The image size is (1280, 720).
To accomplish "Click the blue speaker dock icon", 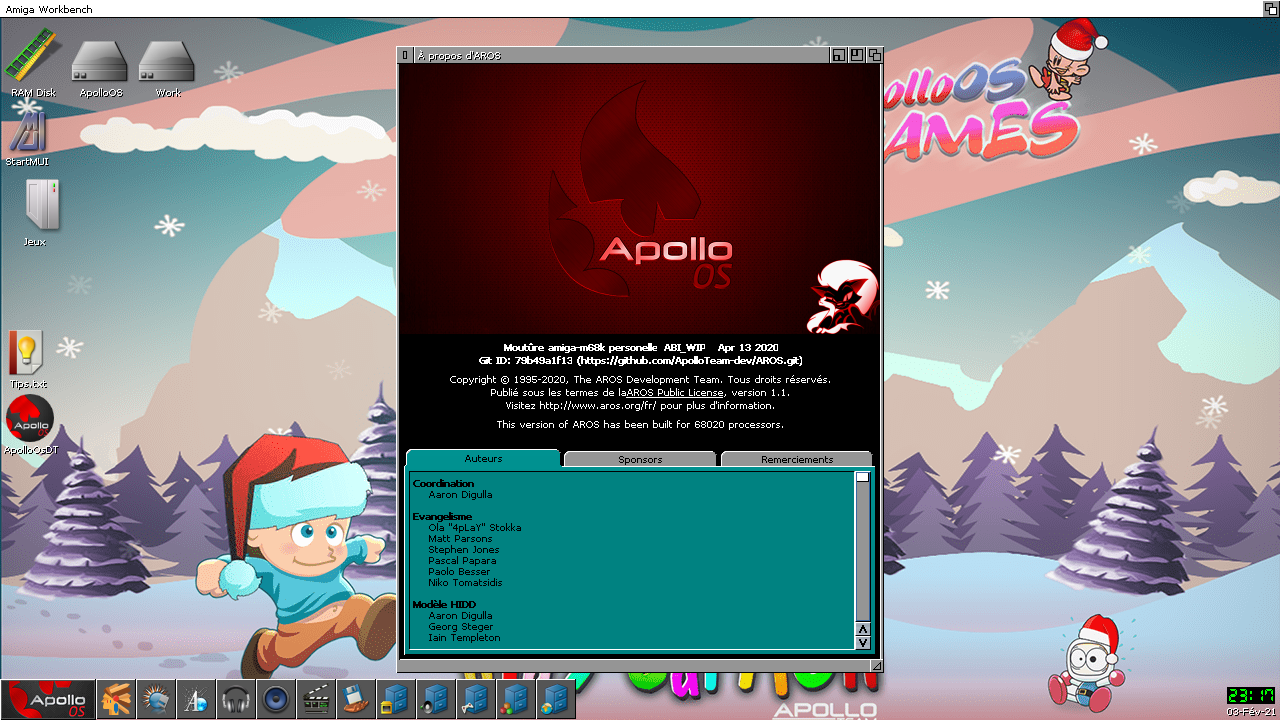I will (276, 699).
